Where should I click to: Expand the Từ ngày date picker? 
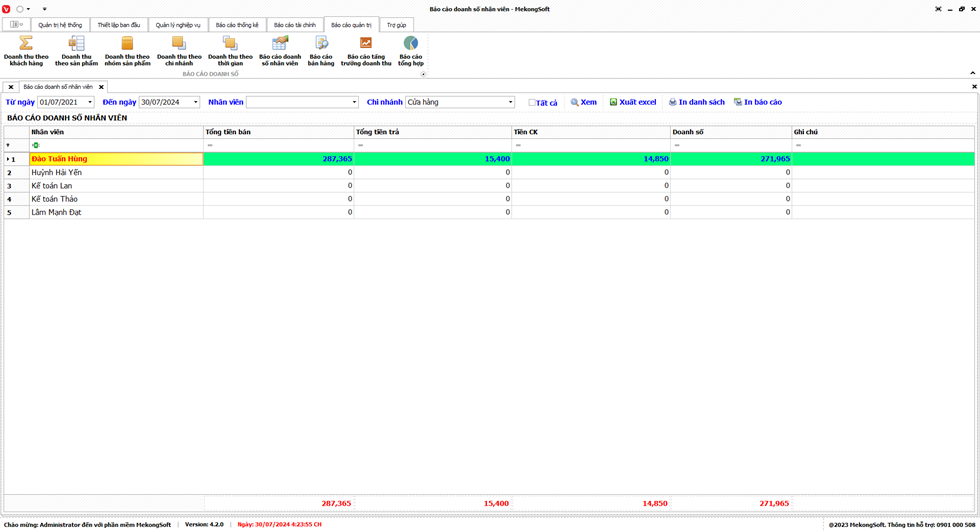[89, 102]
